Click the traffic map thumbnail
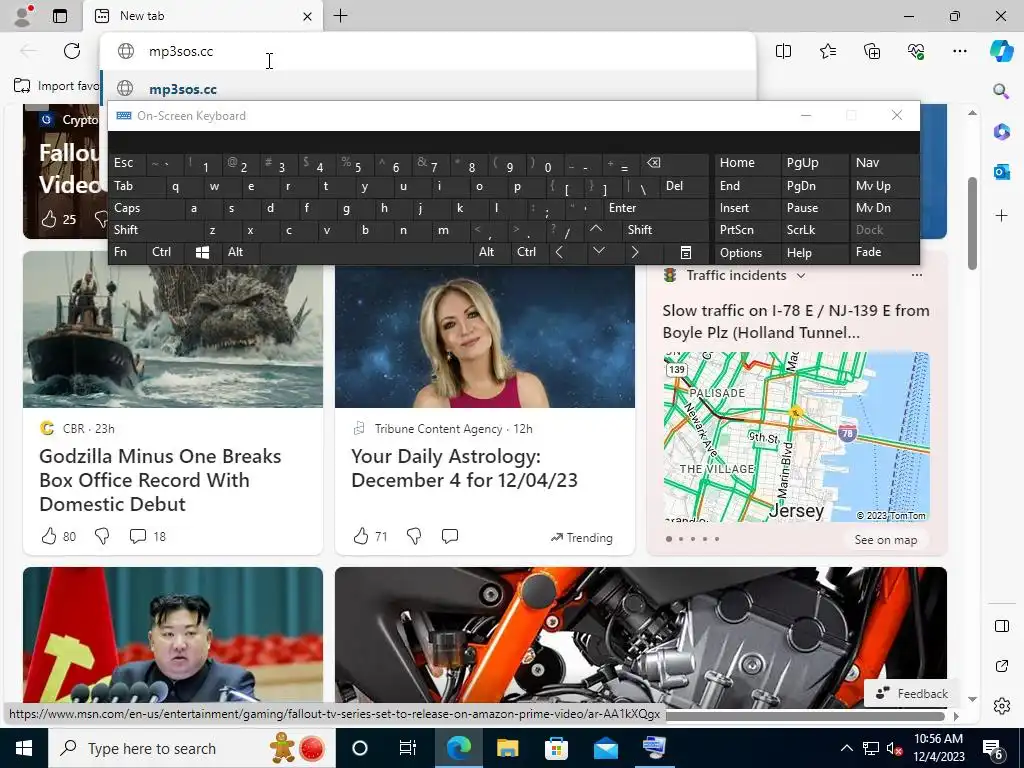Image resolution: width=1024 pixels, height=768 pixels. pos(796,437)
